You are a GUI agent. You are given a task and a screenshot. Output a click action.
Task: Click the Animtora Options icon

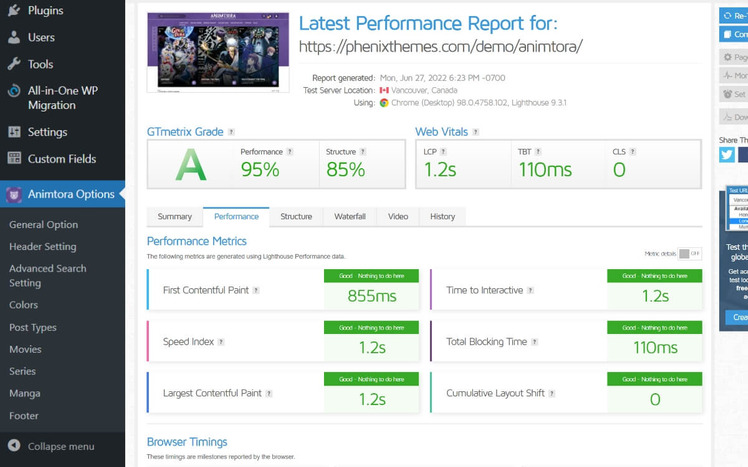point(14,194)
